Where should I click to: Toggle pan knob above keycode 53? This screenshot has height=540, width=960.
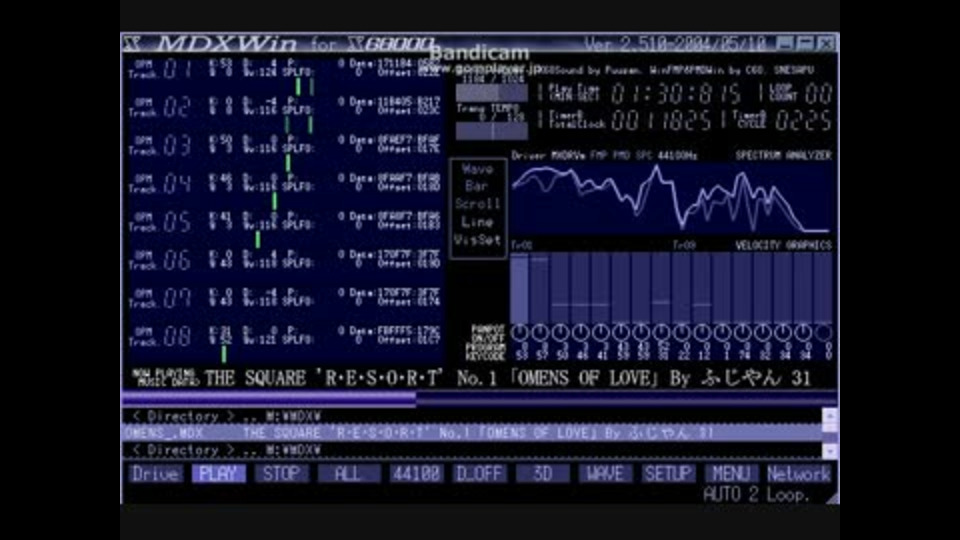pyautogui.click(x=520, y=333)
